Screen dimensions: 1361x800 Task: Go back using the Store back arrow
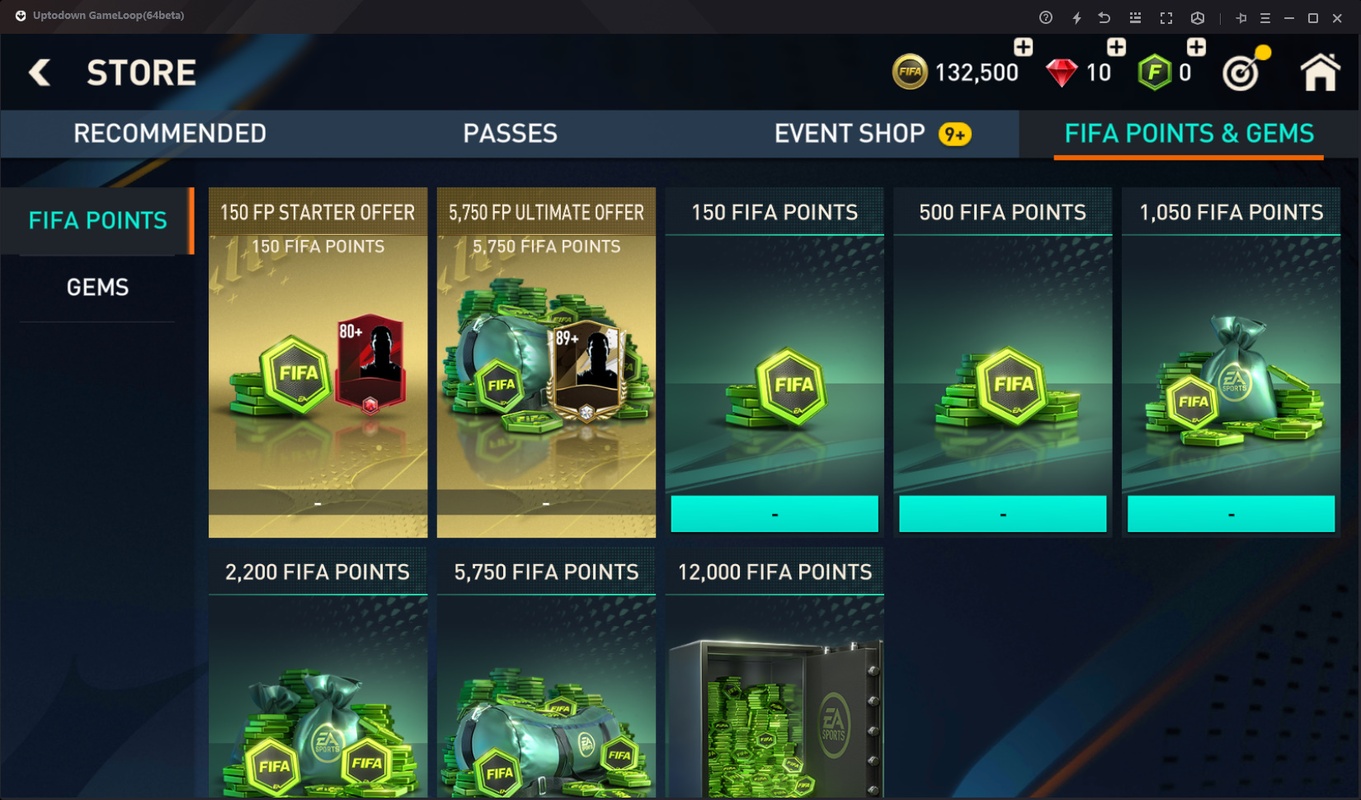click(x=39, y=72)
